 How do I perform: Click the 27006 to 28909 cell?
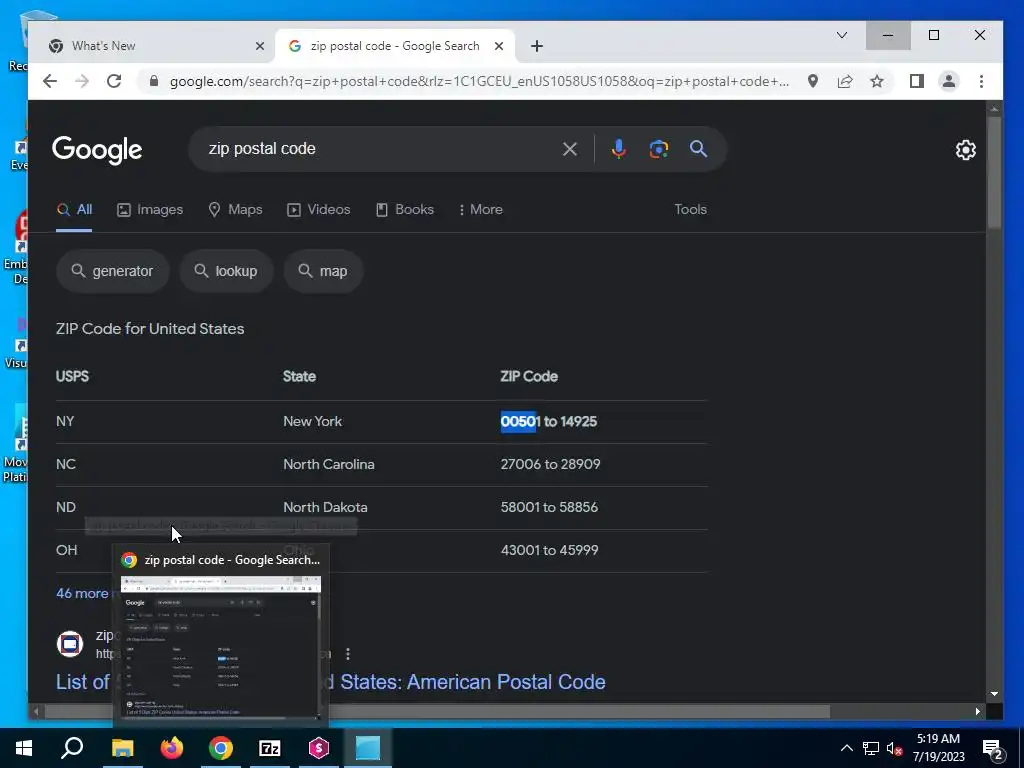click(550, 464)
